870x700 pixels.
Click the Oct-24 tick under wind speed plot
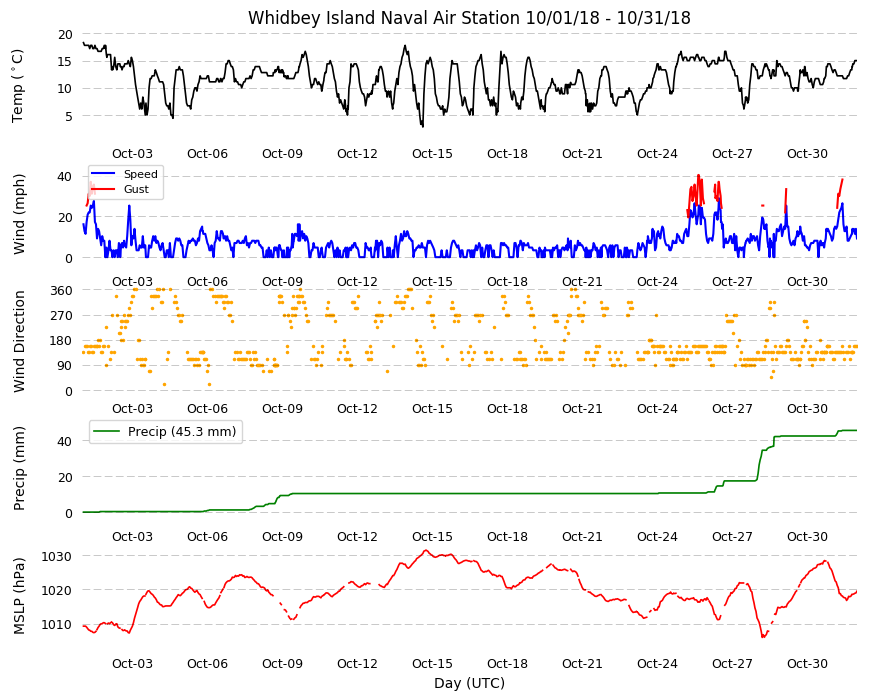point(657,281)
